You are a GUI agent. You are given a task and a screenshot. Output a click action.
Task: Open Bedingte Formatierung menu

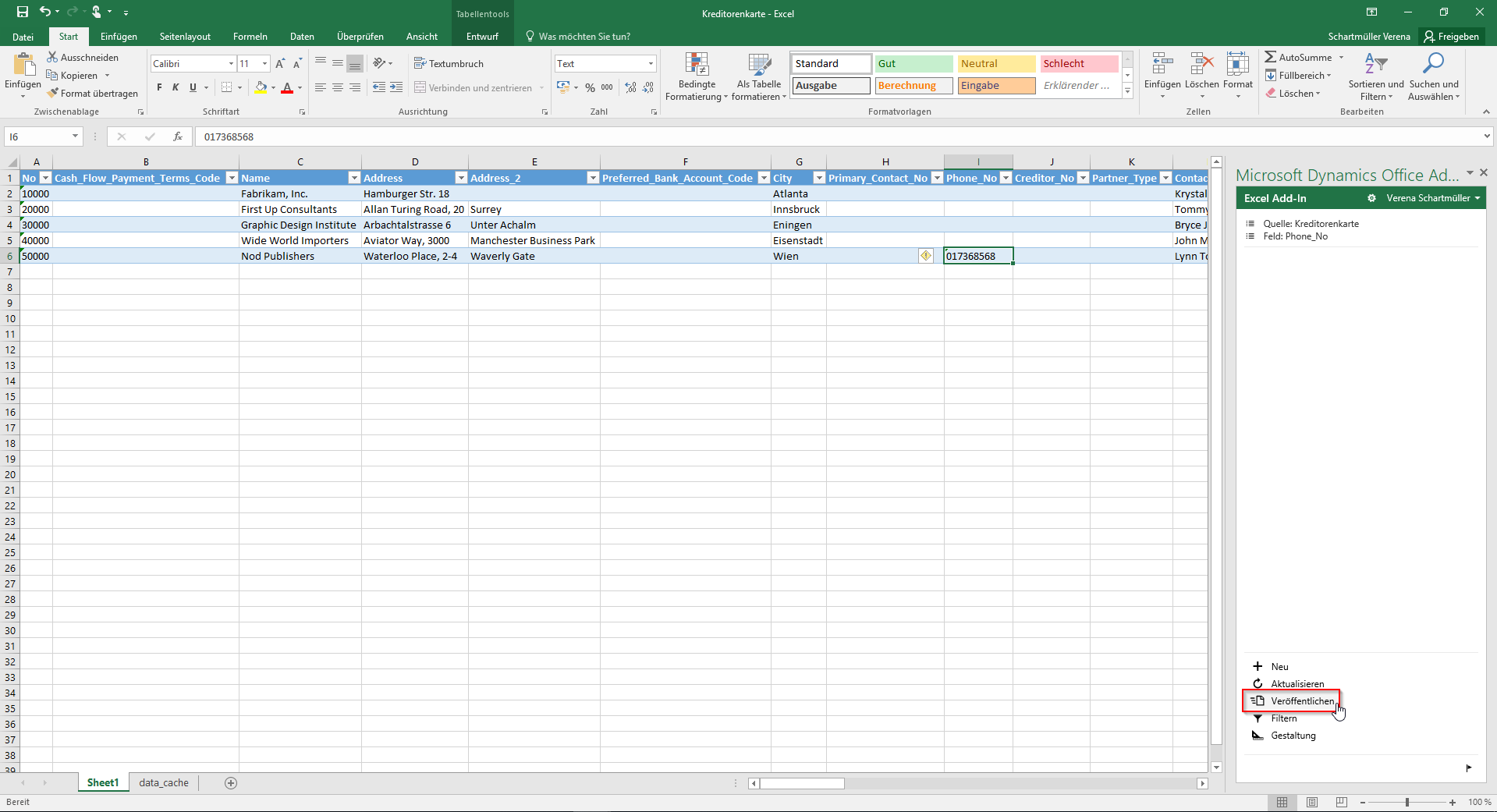697,76
